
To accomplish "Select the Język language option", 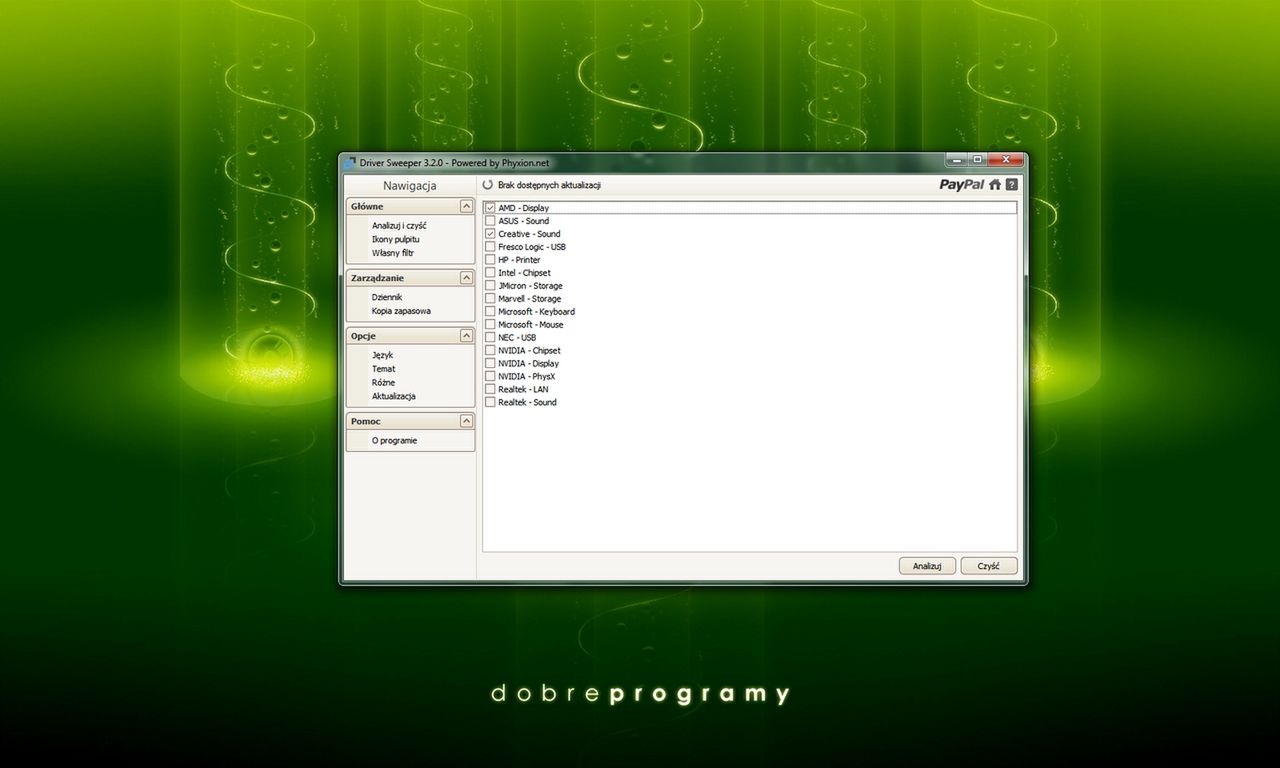I will [383, 355].
